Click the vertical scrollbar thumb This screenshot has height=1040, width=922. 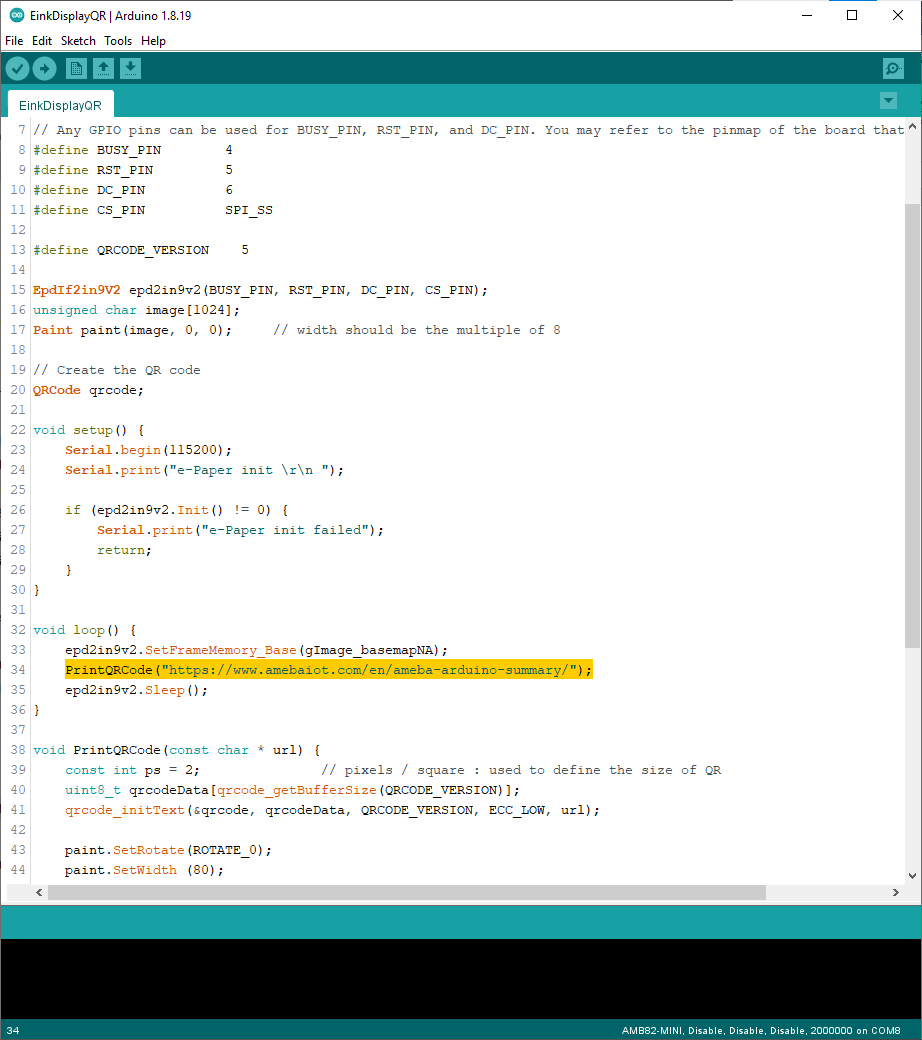click(x=911, y=420)
